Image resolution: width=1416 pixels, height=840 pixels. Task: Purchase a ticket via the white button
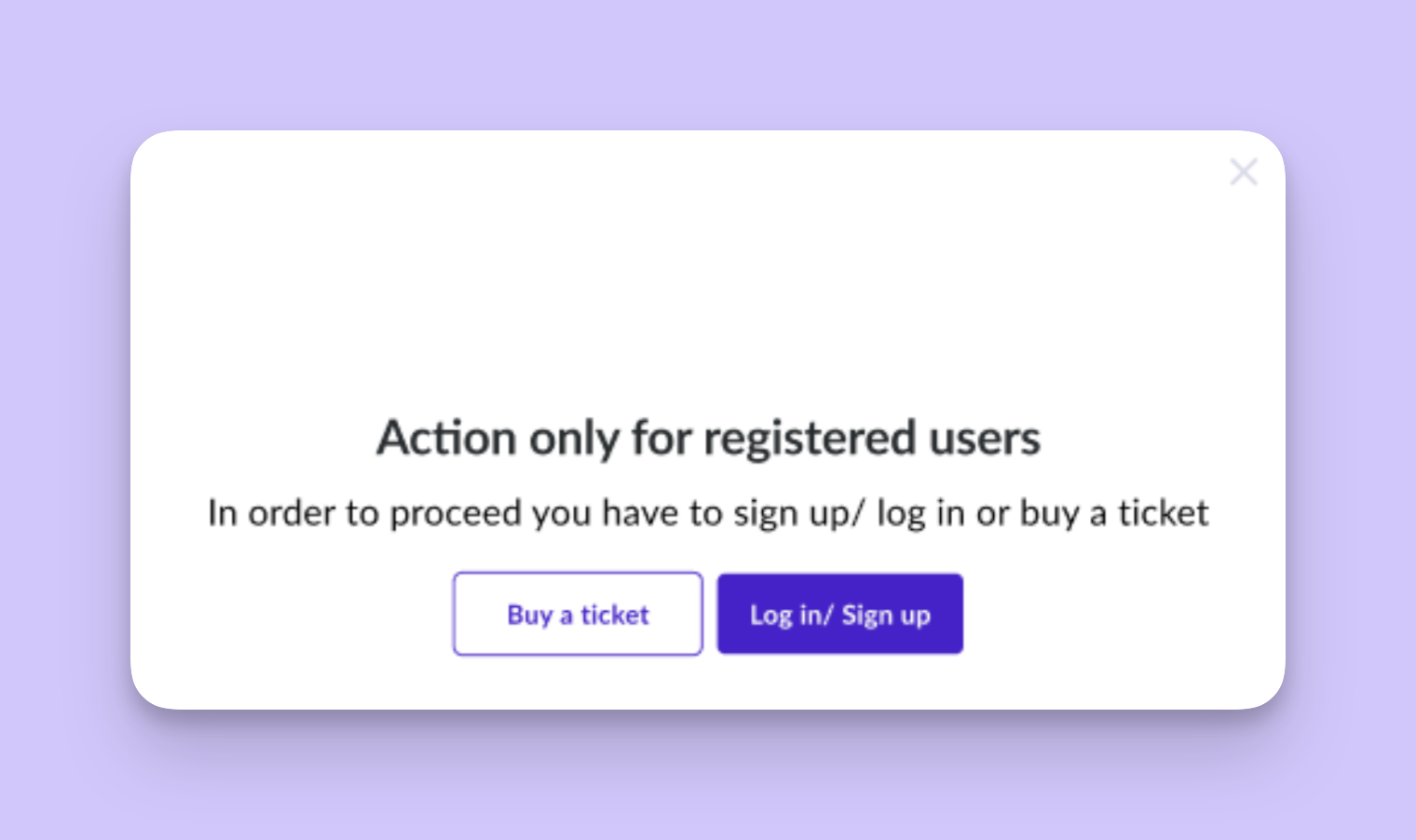[578, 614]
